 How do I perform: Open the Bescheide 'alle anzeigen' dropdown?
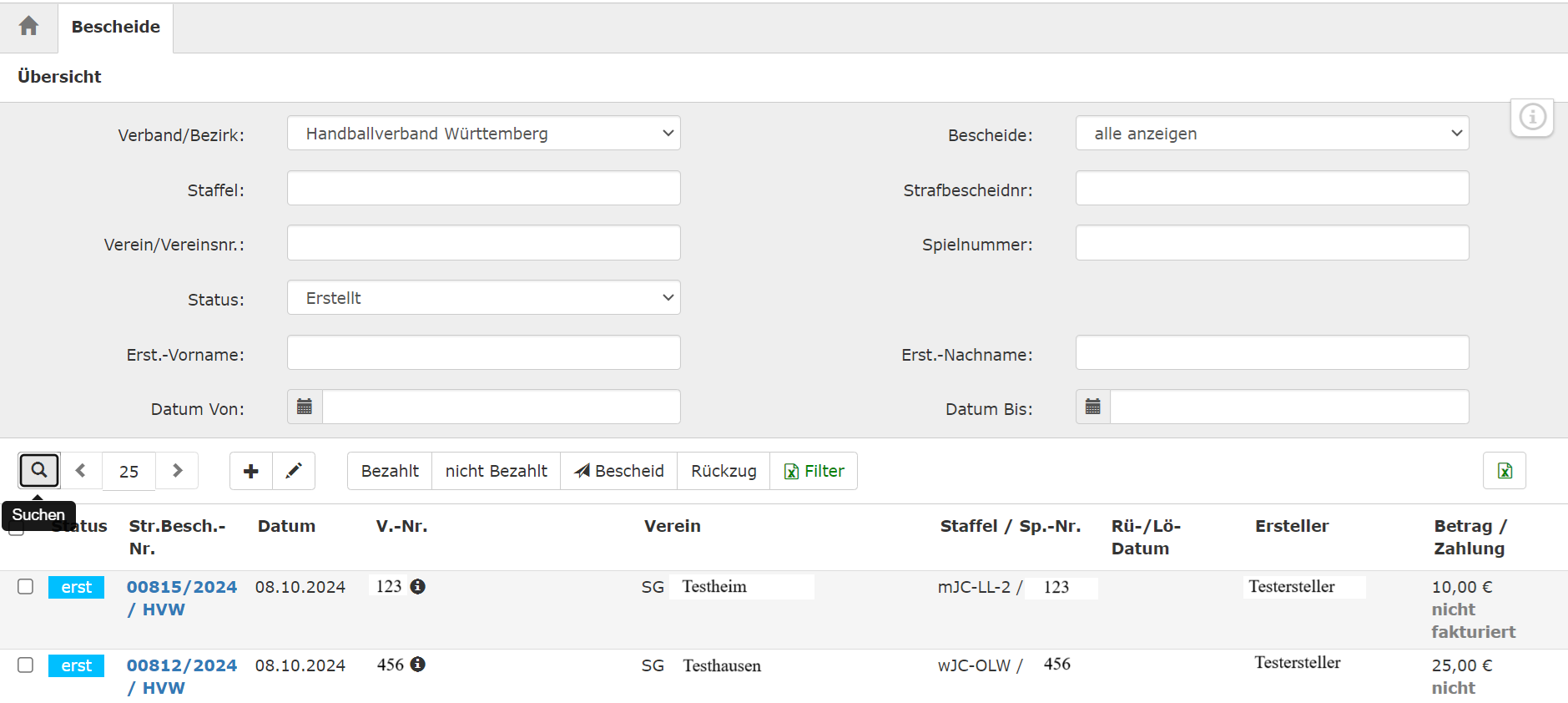(x=1271, y=134)
